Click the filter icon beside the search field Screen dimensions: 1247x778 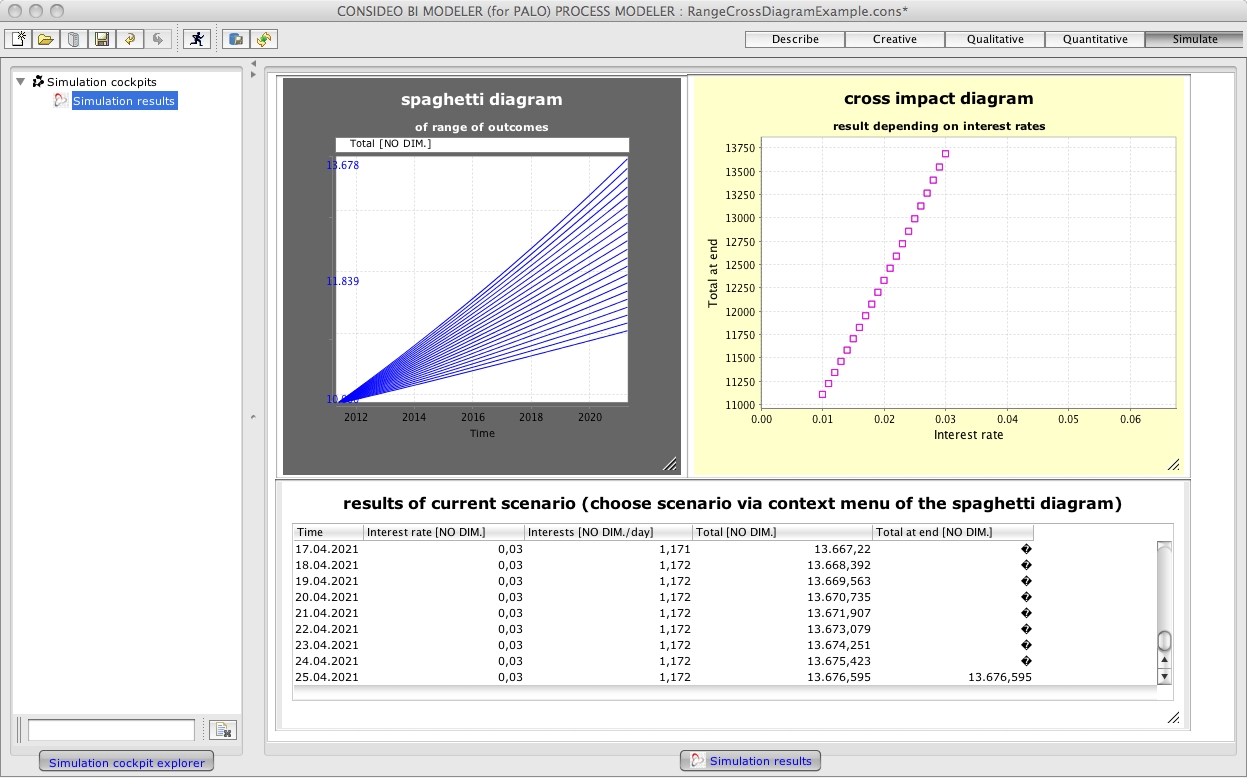pos(223,731)
